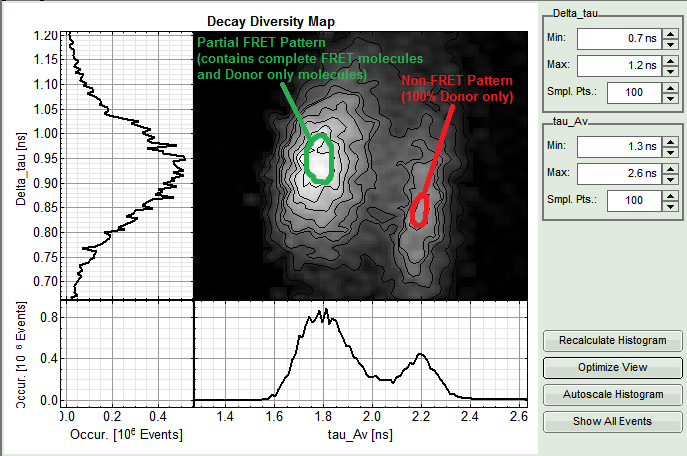Screen dimensions: 687x456
Task: Focus the tau_Av Min value field
Action: click(619, 146)
